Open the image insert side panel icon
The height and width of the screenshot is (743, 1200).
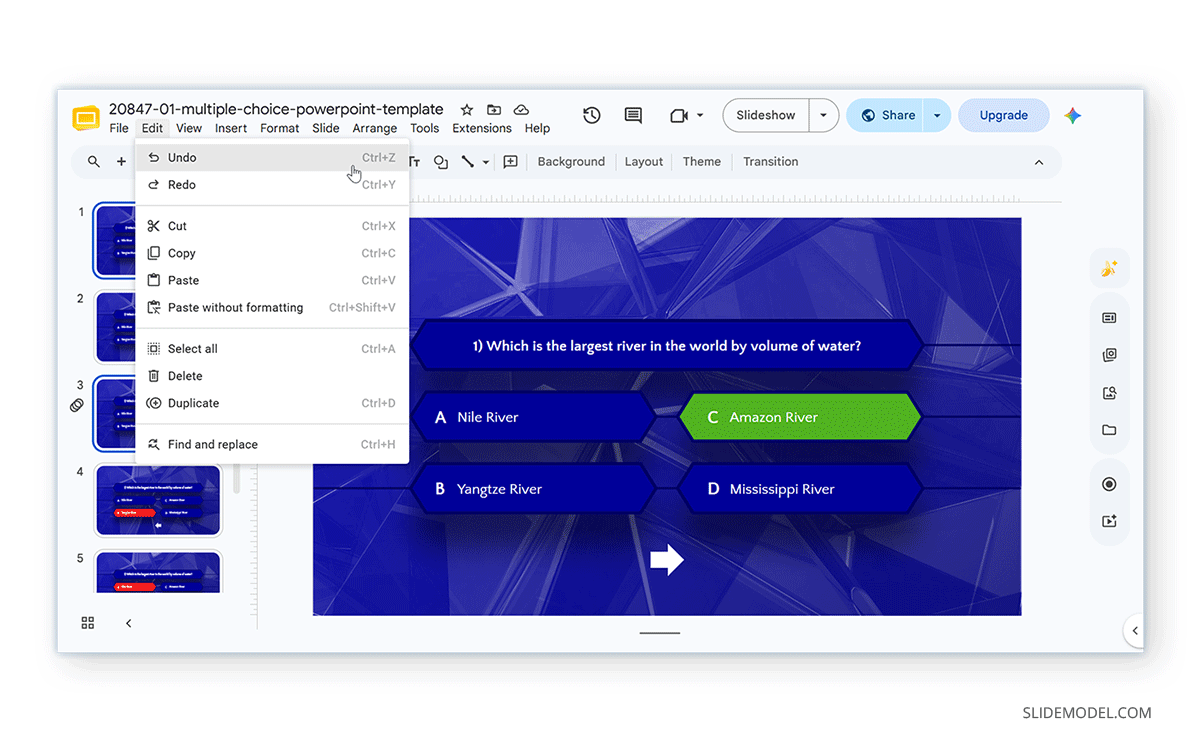coord(1109,393)
